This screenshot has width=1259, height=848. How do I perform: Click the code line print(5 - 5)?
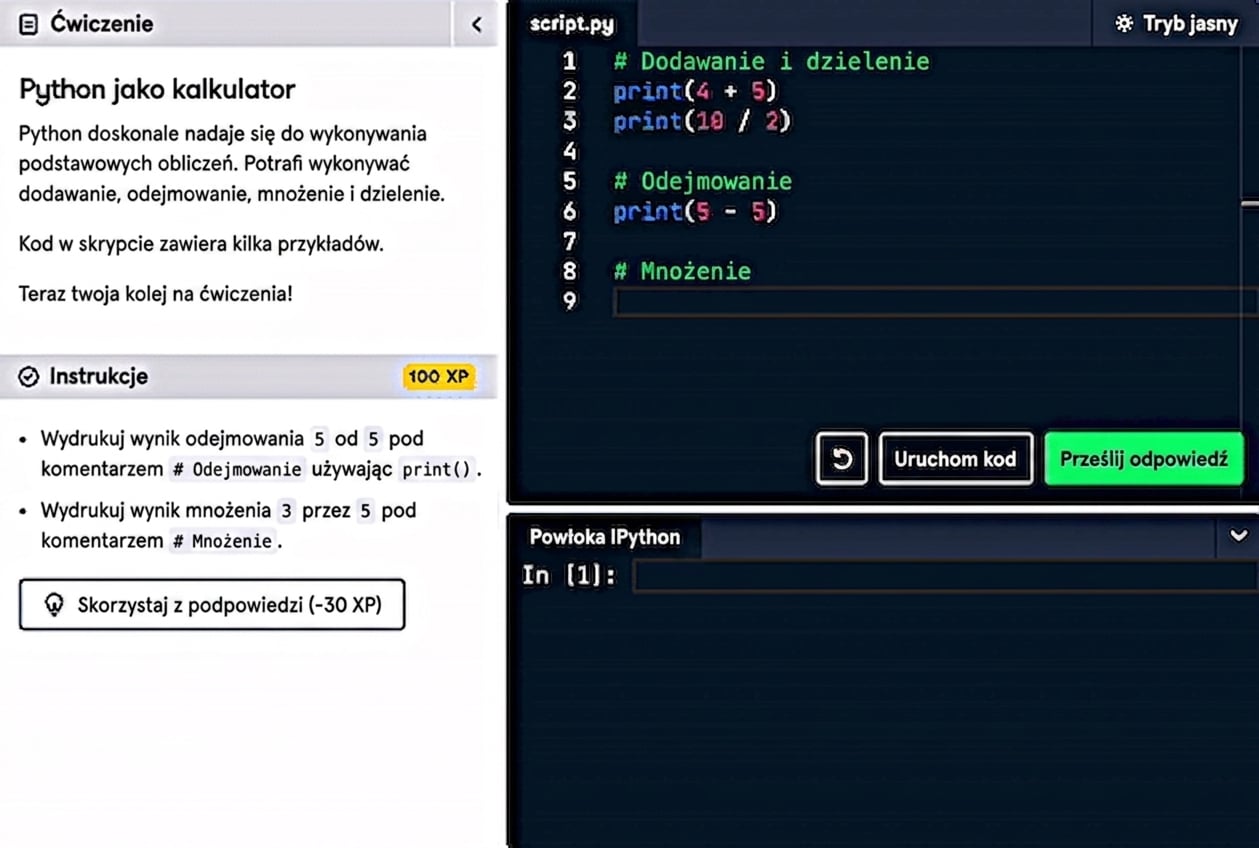click(695, 211)
